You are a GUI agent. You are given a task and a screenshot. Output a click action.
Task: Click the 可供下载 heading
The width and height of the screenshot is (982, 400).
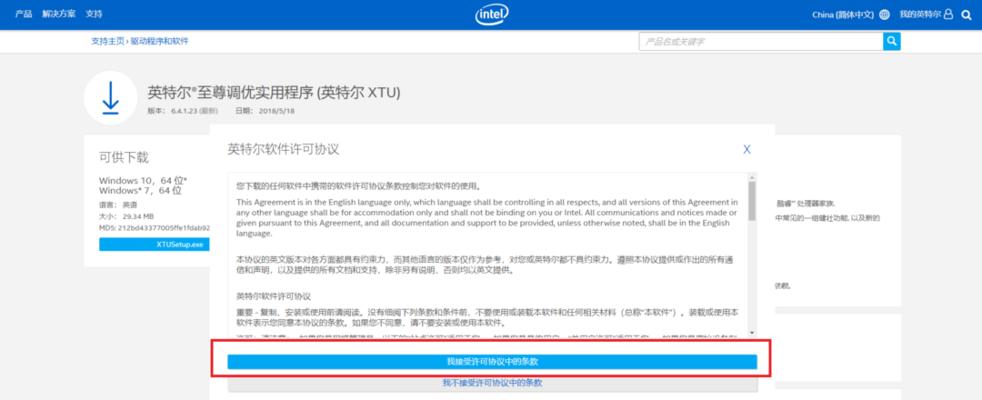point(123,157)
